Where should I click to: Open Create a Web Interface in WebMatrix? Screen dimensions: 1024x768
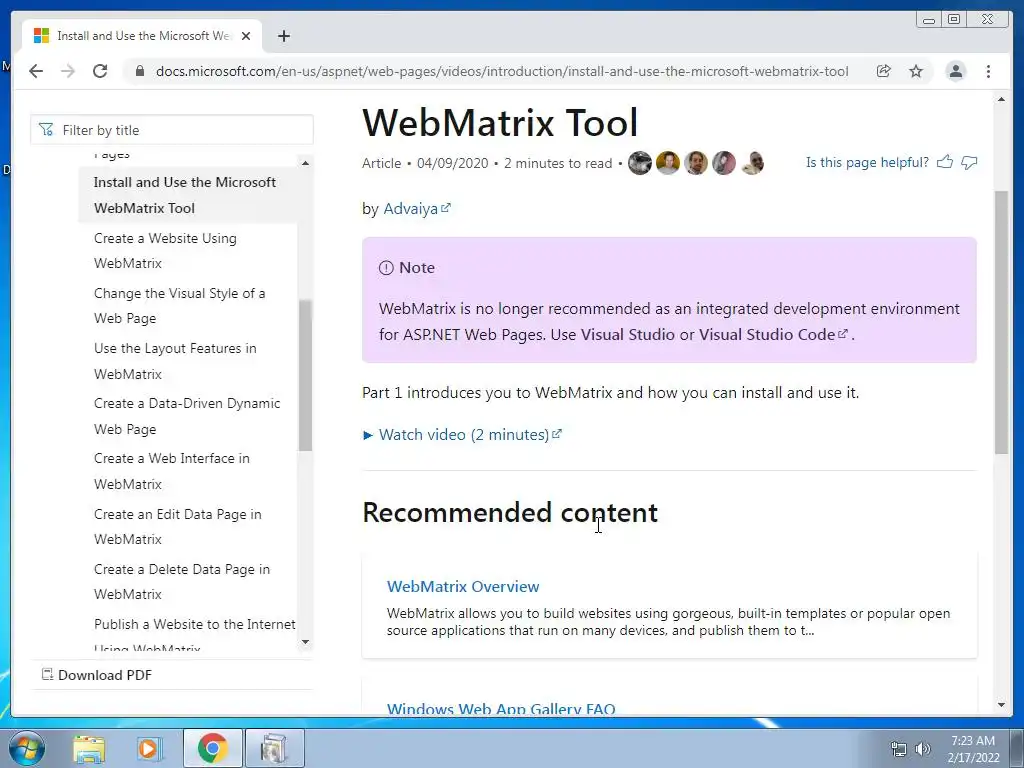coord(172,471)
